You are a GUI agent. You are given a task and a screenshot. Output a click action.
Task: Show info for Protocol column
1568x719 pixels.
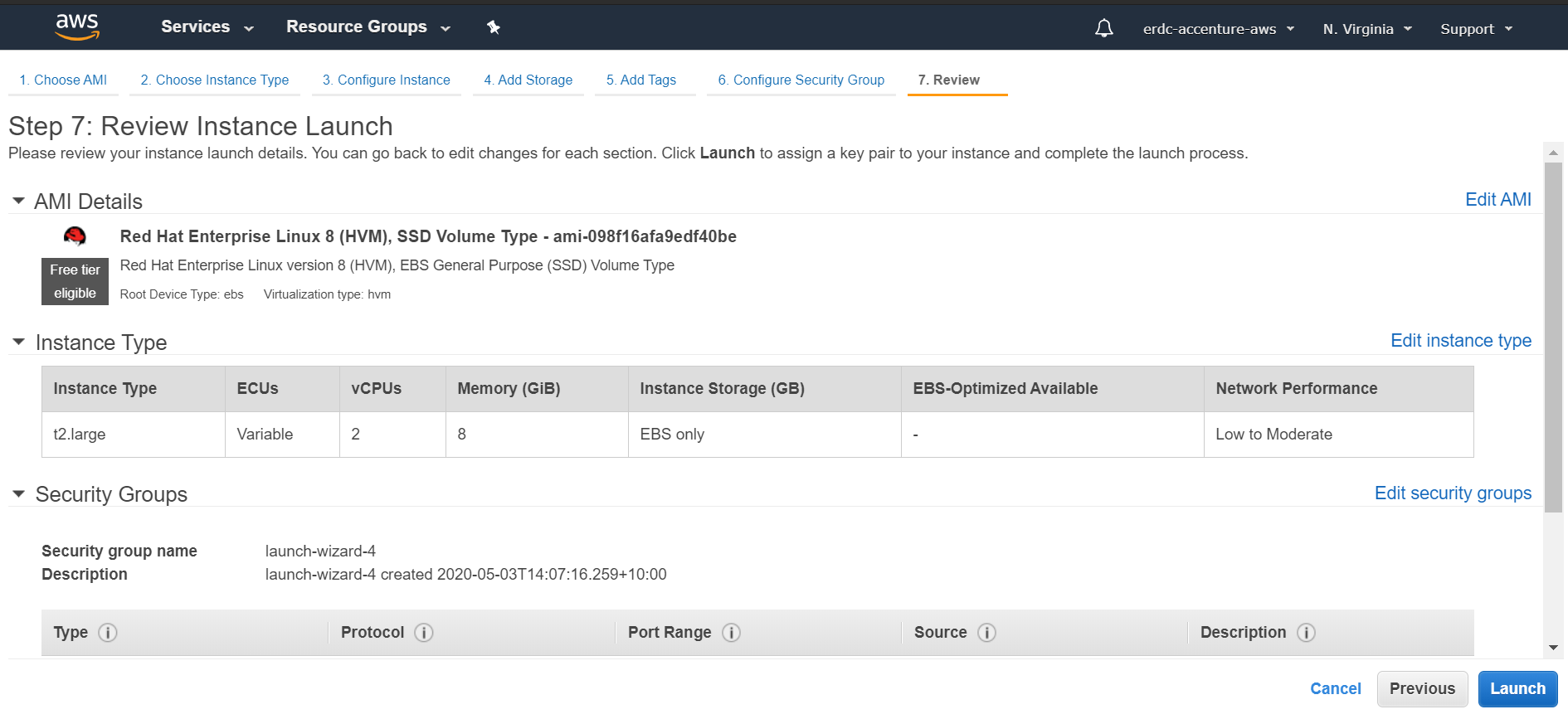coord(424,633)
